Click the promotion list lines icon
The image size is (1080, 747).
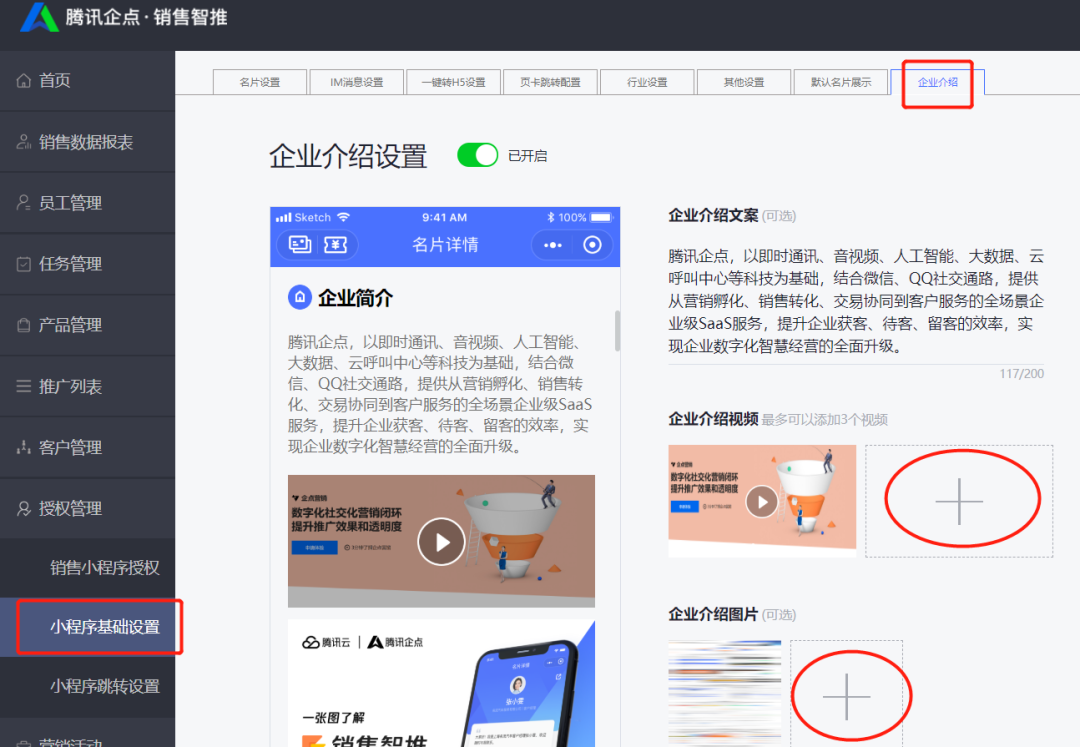(x=23, y=386)
